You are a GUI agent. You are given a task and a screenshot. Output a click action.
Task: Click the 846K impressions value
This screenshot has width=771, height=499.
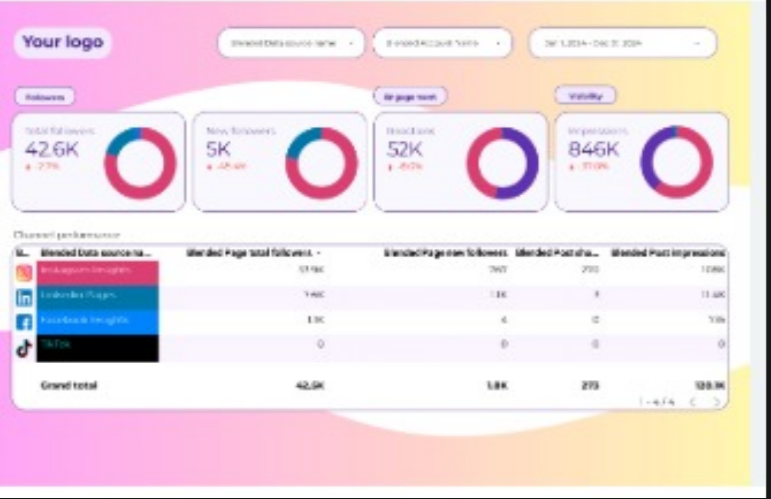coord(594,148)
